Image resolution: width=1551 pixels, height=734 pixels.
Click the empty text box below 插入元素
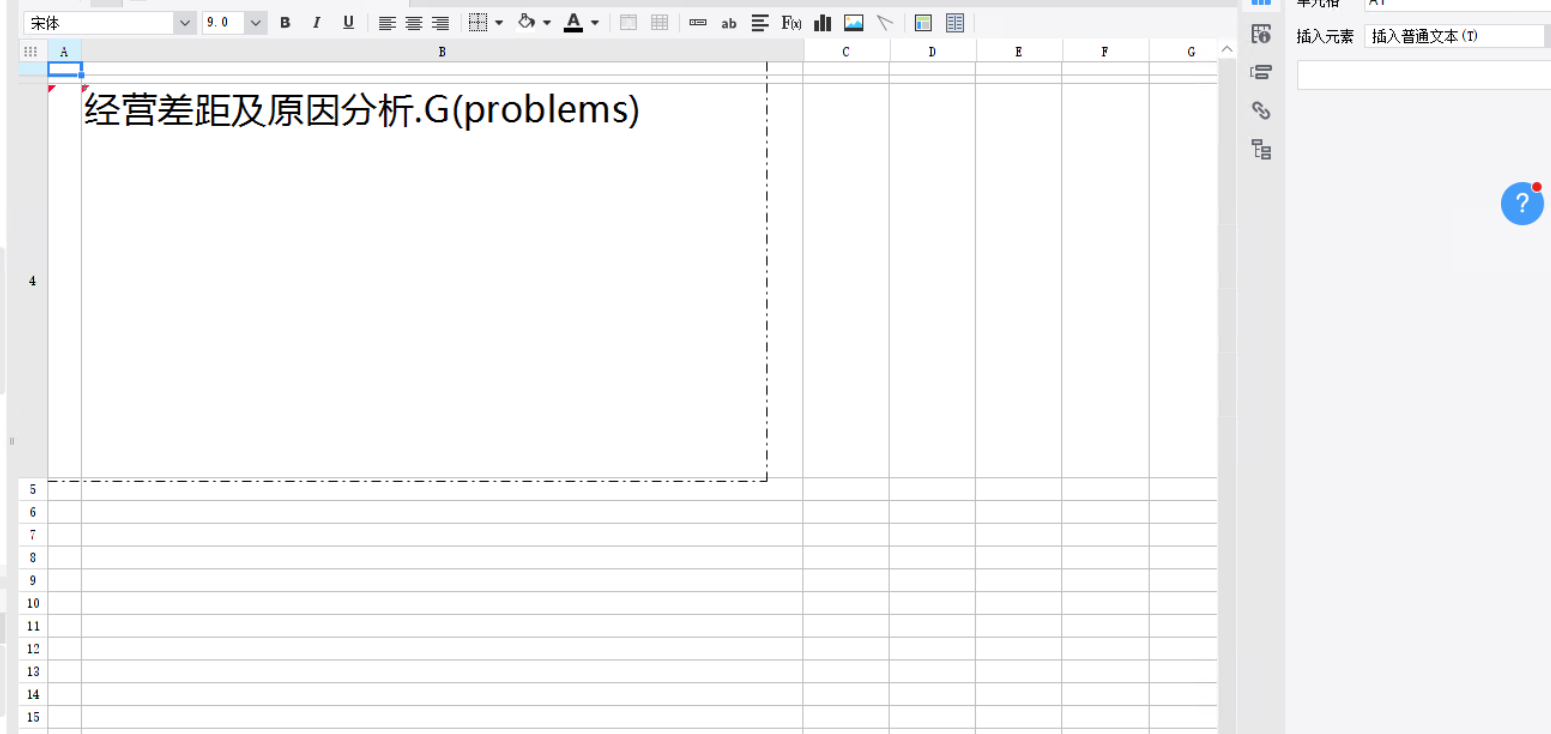(1424, 75)
